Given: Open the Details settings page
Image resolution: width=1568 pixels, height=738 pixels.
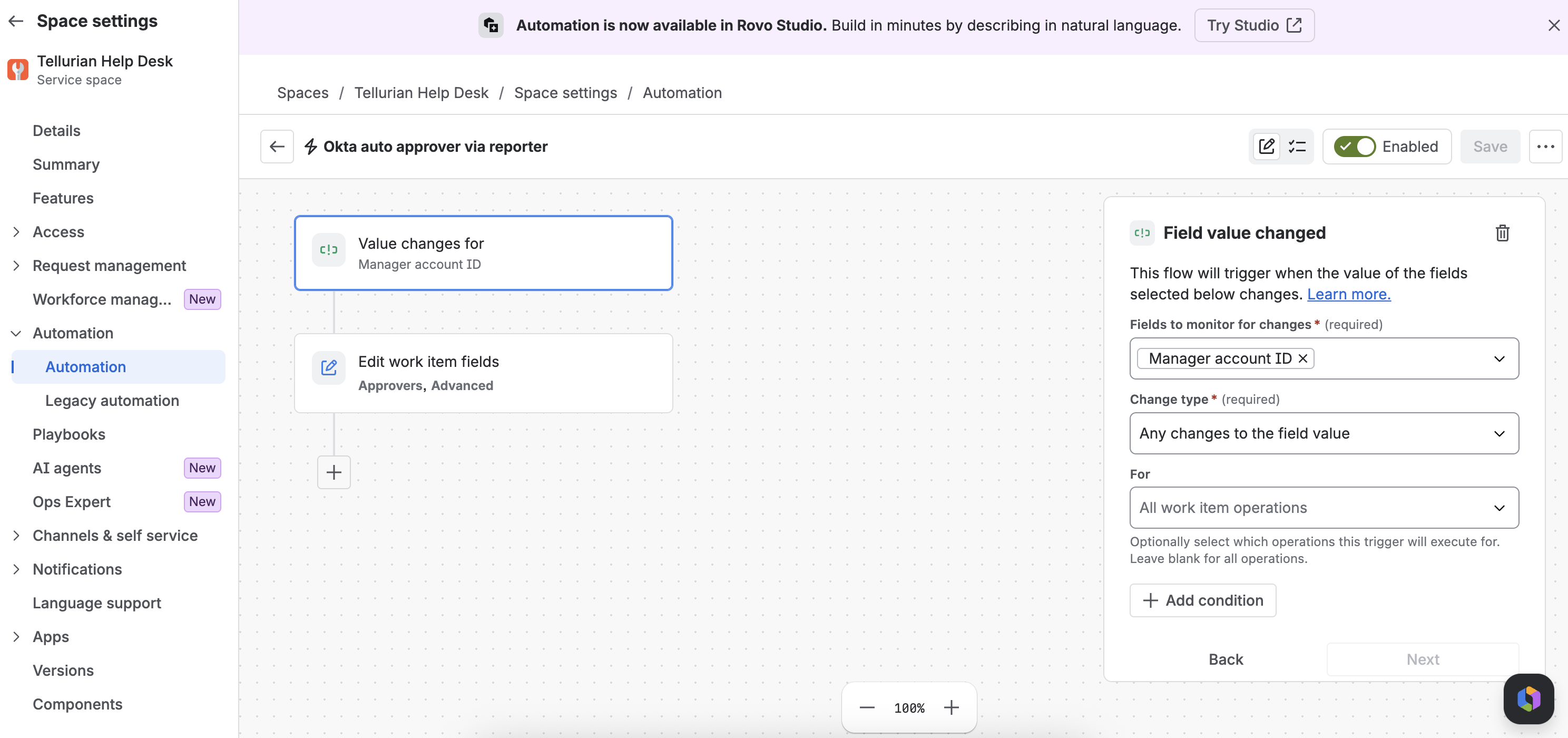Looking at the screenshot, I should point(56,131).
